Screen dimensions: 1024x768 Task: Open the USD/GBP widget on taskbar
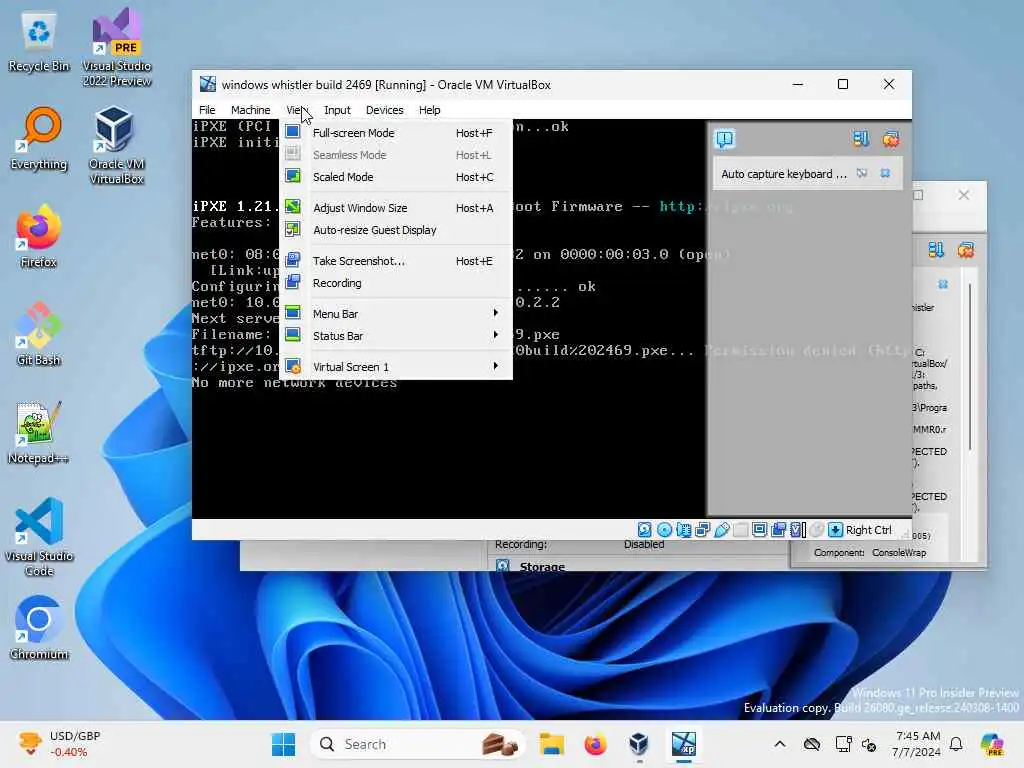pos(59,744)
